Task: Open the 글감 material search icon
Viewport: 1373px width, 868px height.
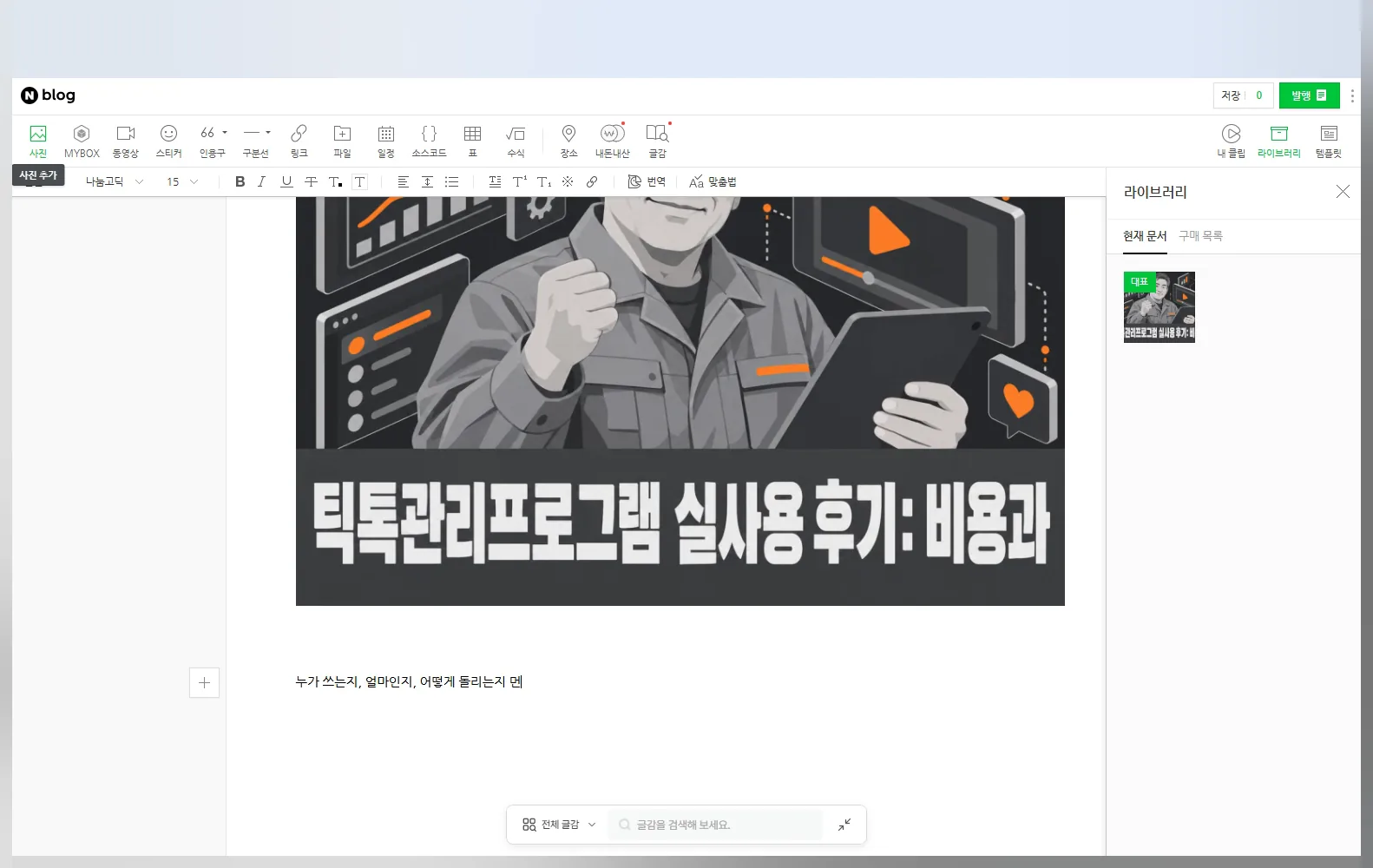Action: coord(658,141)
